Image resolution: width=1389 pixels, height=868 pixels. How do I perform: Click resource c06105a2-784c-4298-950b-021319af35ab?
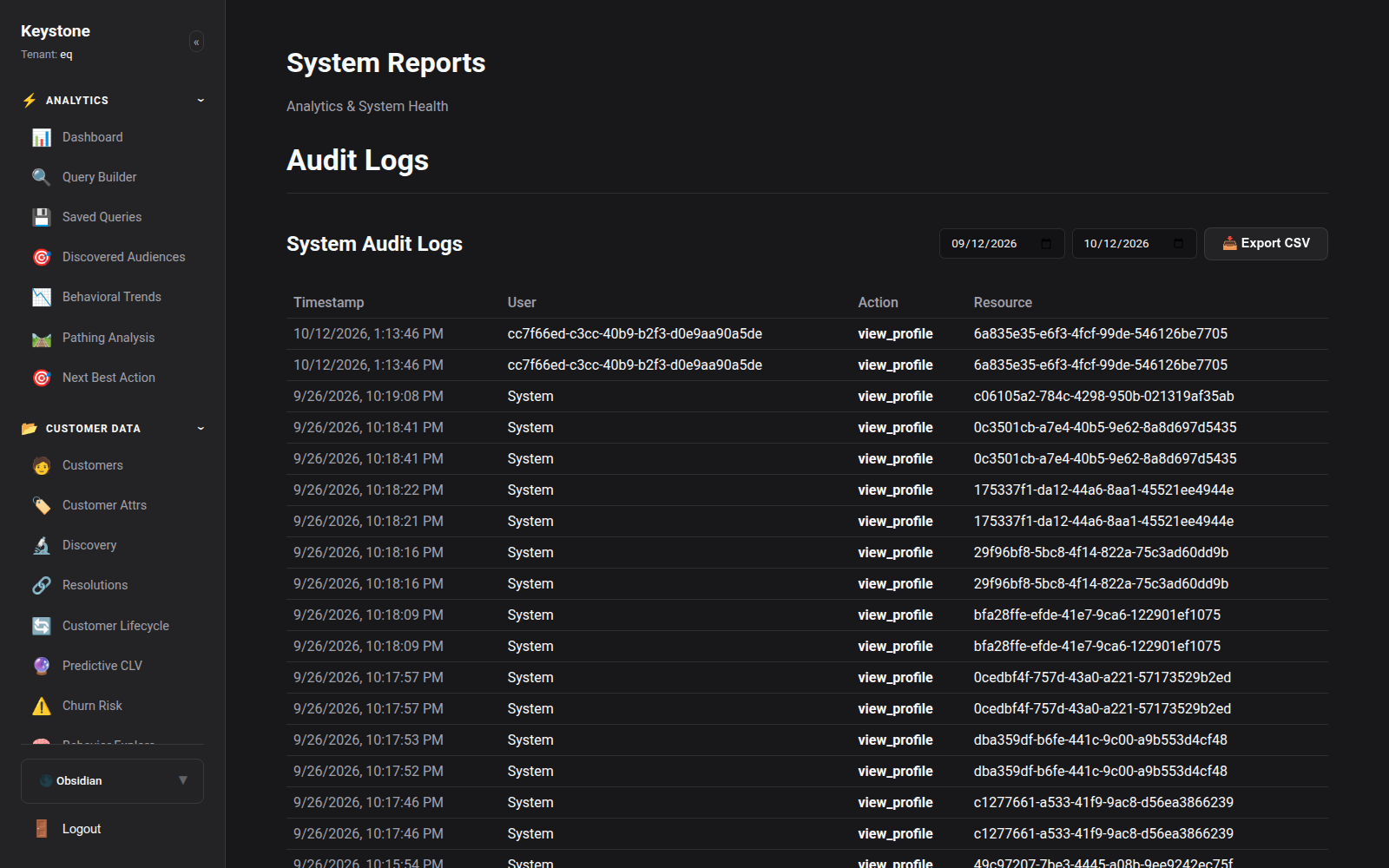pos(1103,396)
